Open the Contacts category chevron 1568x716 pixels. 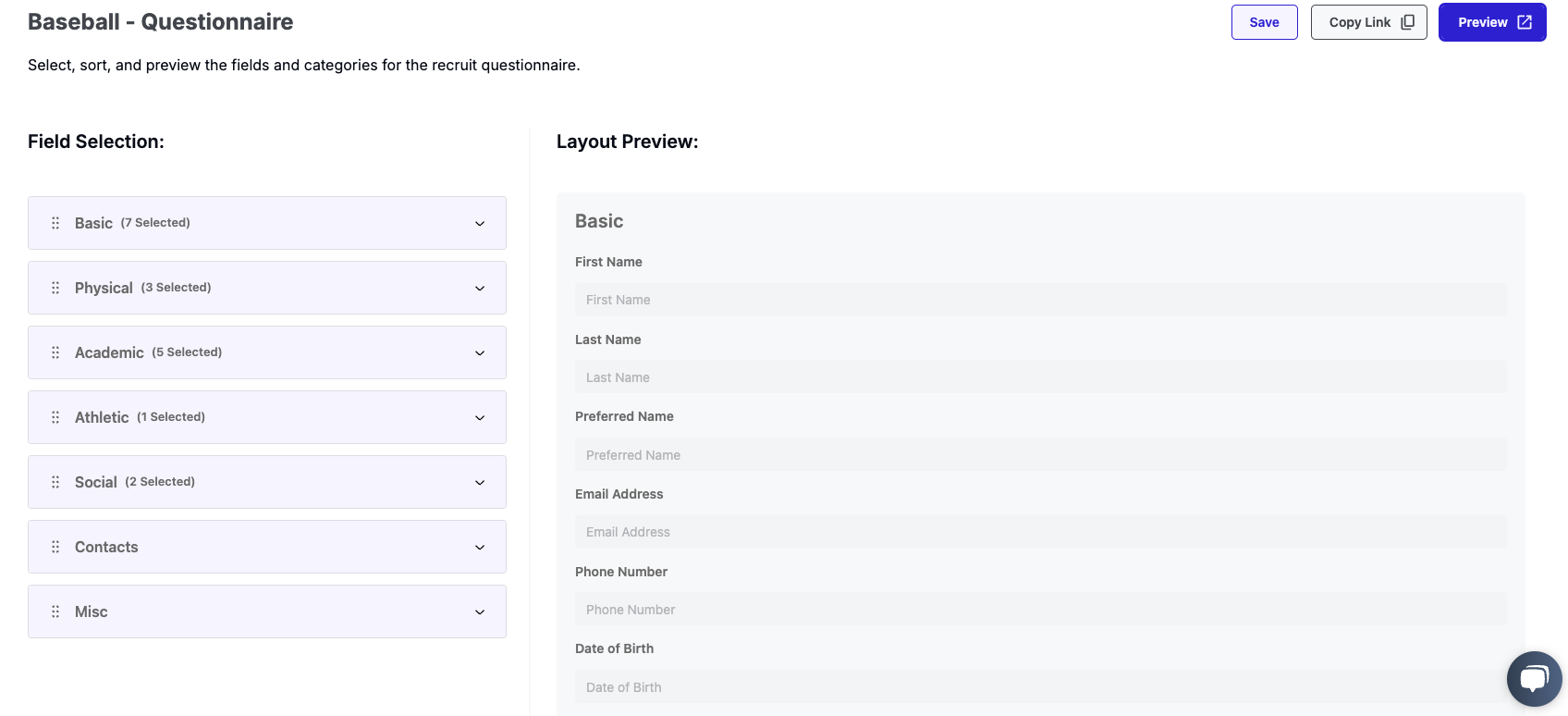[x=480, y=547]
